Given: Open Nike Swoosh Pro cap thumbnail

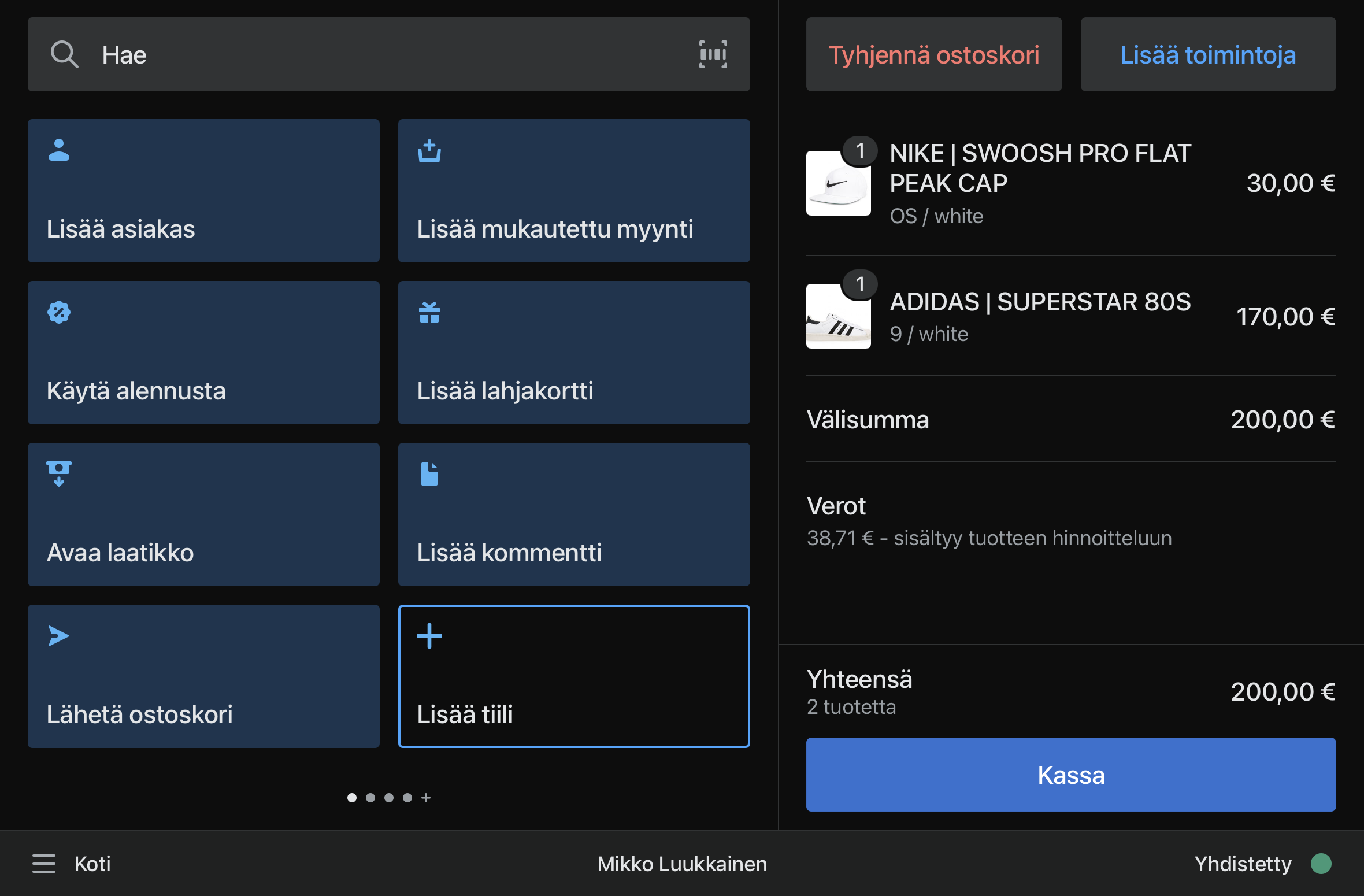Looking at the screenshot, I should pyautogui.click(x=838, y=183).
